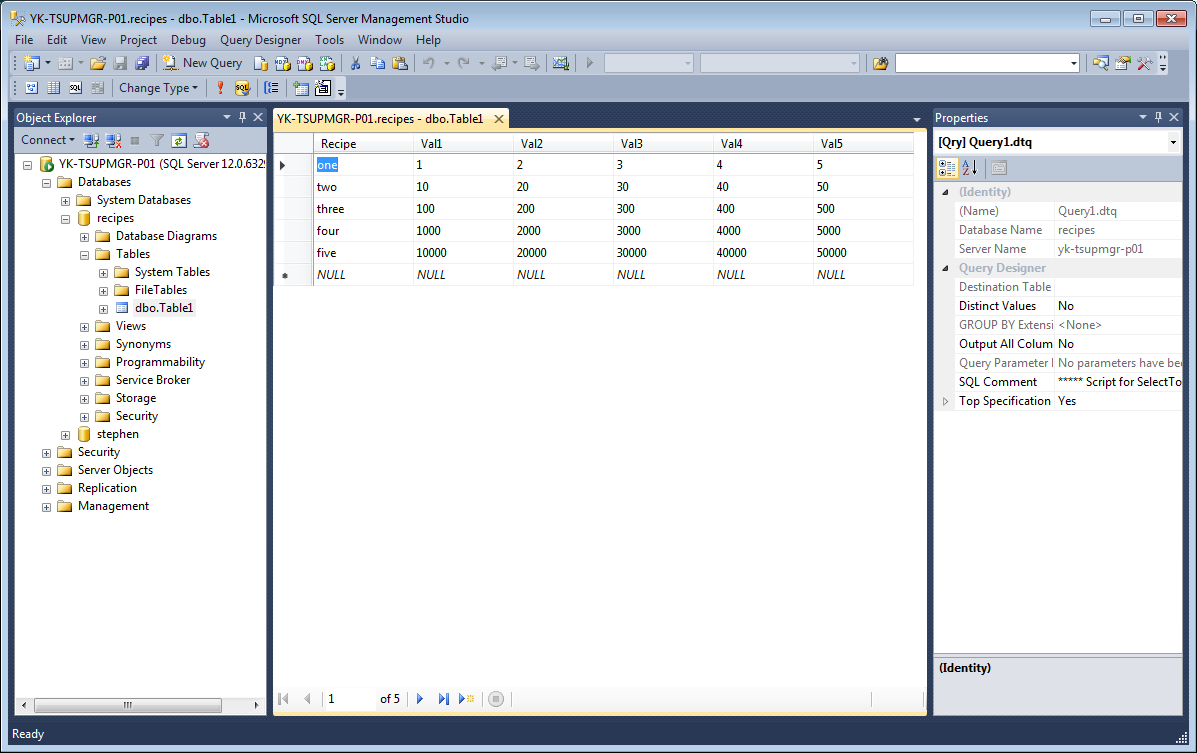Expand the stephen database node
Viewport: 1197px width, 753px height.
66,435
